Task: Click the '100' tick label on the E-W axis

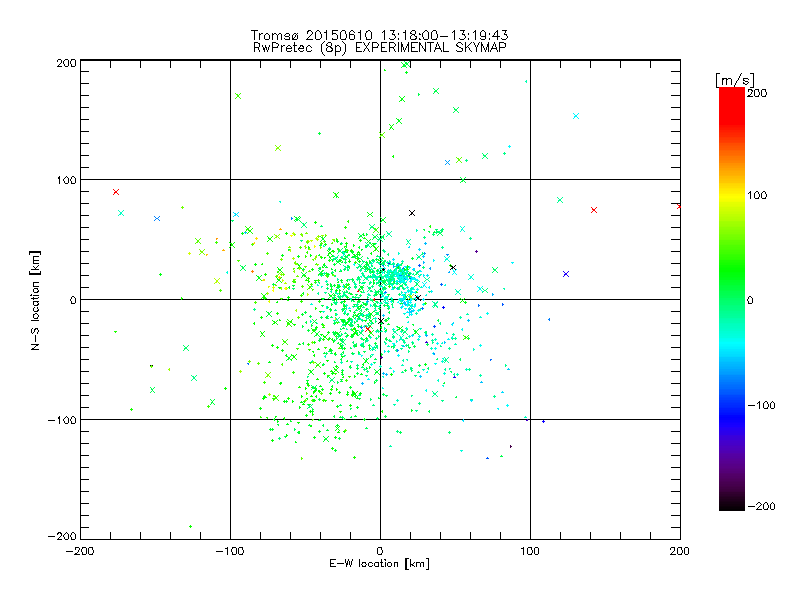Action: point(530,551)
